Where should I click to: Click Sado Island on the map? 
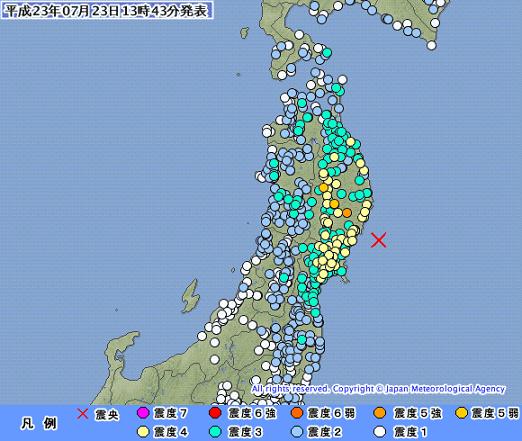point(190,296)
